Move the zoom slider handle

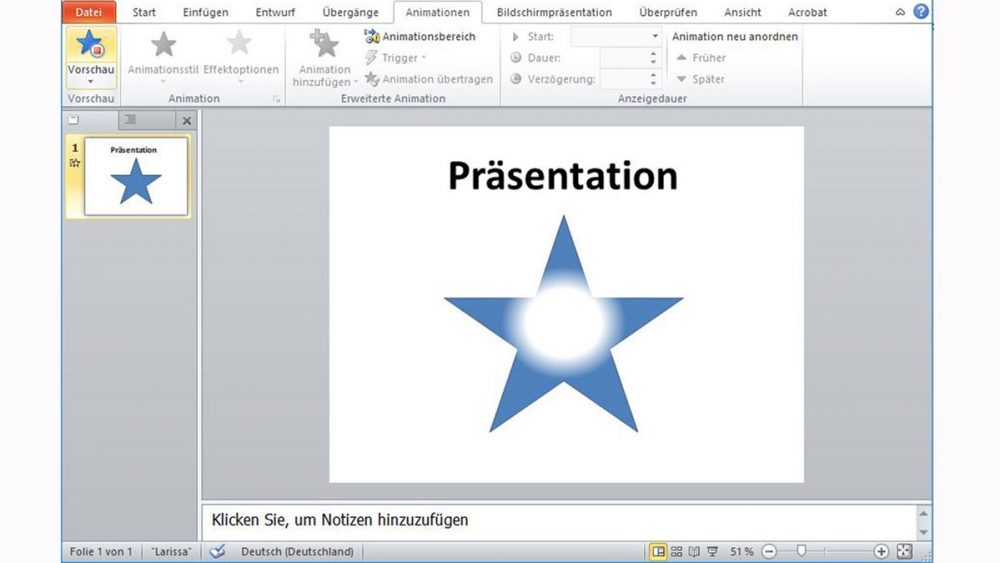pos(801,551)
